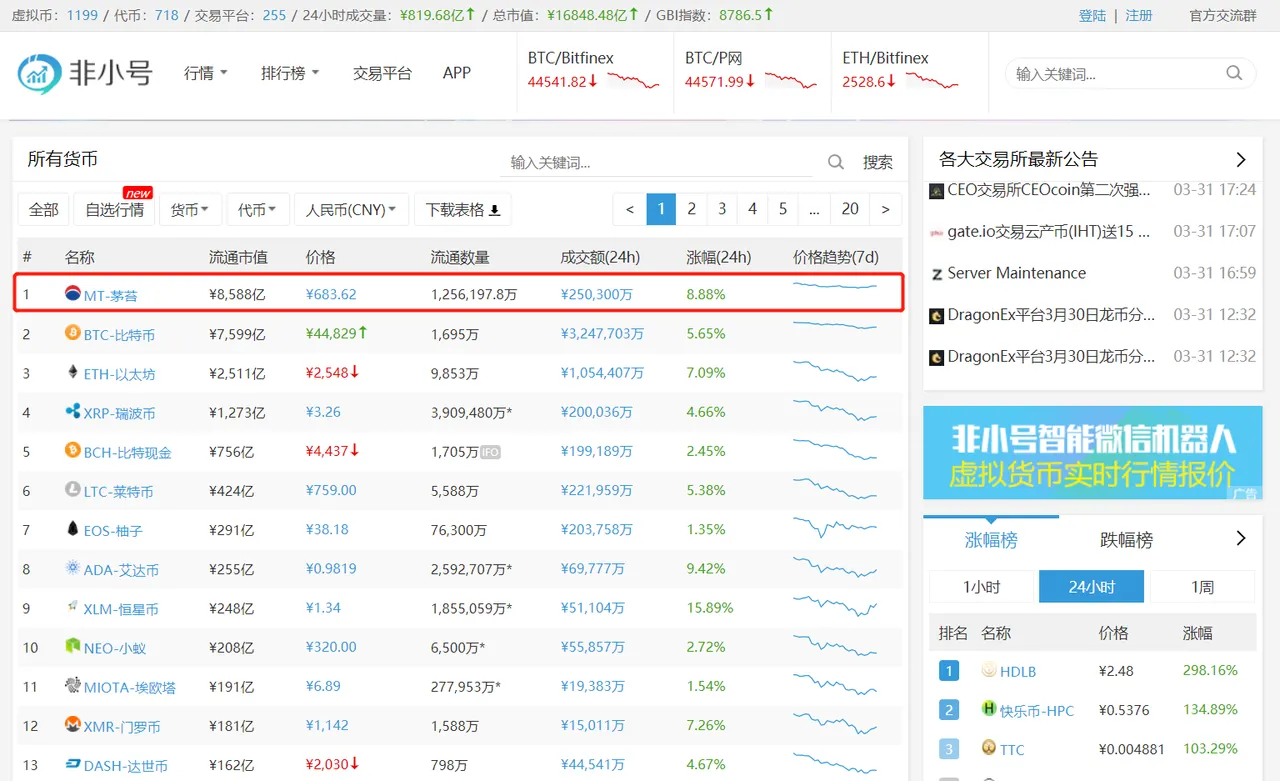Select the 1小时 time range tab
Viewport: 1280px width, 781px height.
pos(981,587)
